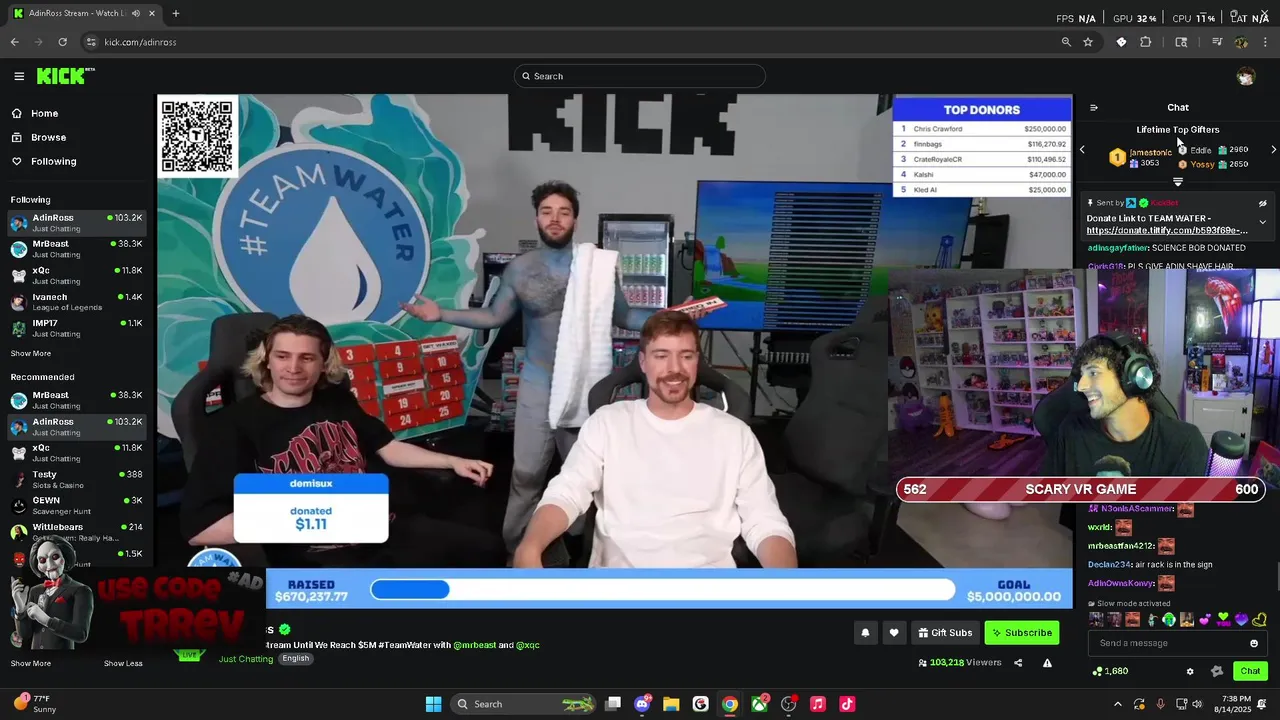
Task: Open chat settings gear icon
Action: pyautogui.click(x=1189, y=671)
